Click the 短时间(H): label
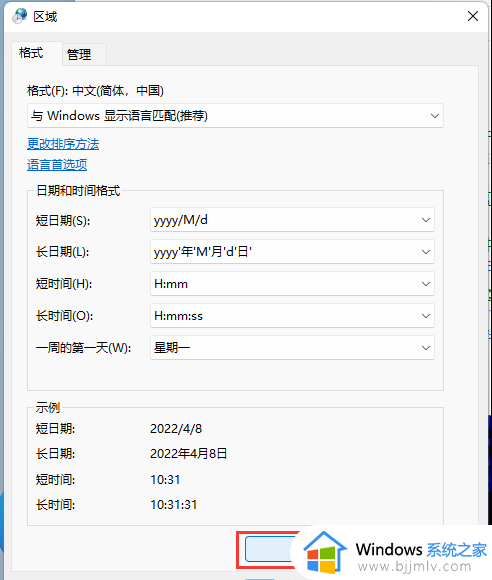Image resolution: width=492 pixels, height=580 pixels. (64, 284)
